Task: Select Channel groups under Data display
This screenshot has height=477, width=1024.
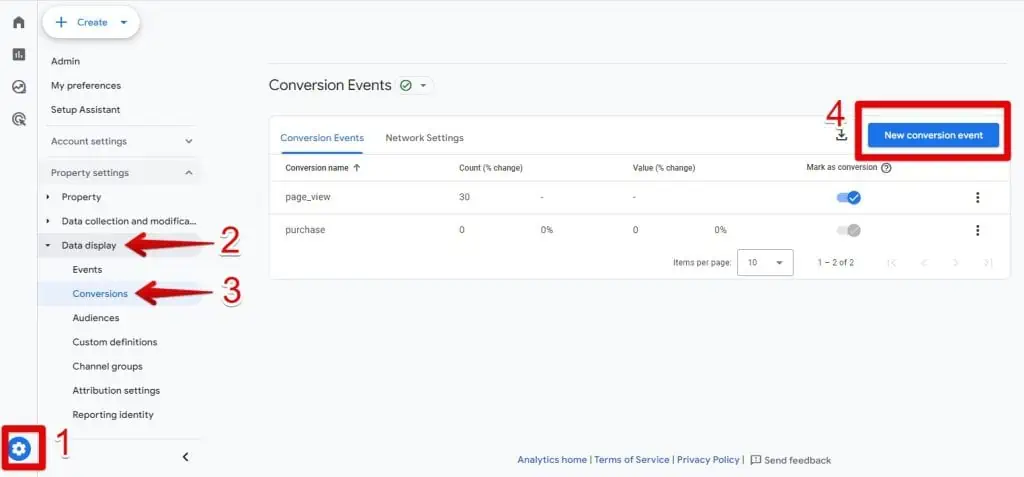Action: pyautogui.click(x=107, y=366)
